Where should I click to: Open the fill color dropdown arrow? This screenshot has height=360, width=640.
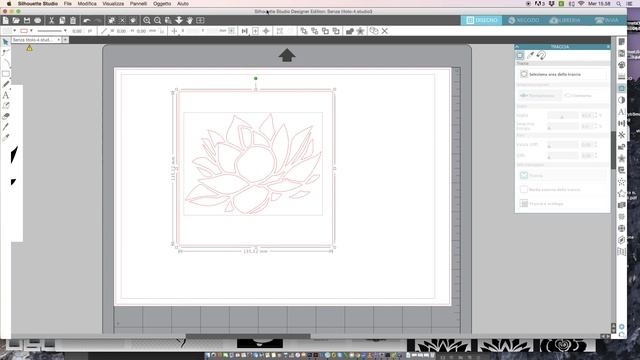15,31
